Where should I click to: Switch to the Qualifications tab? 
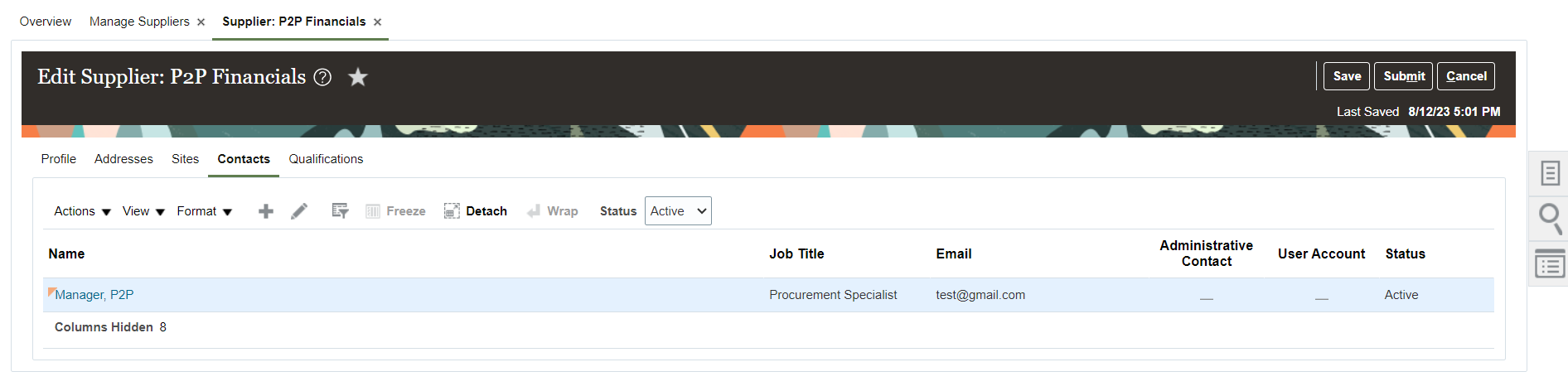[x=326, y=159]
